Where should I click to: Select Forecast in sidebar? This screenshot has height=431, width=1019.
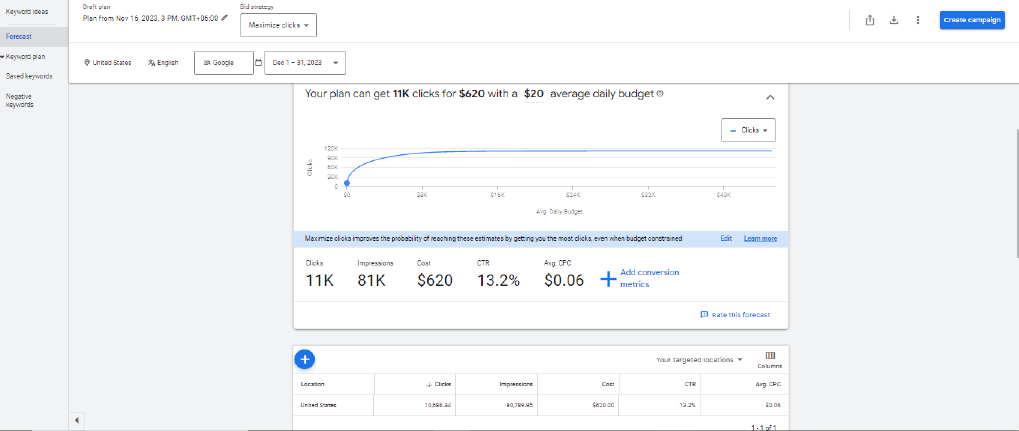pyautogui.click(x=34, y=36)
